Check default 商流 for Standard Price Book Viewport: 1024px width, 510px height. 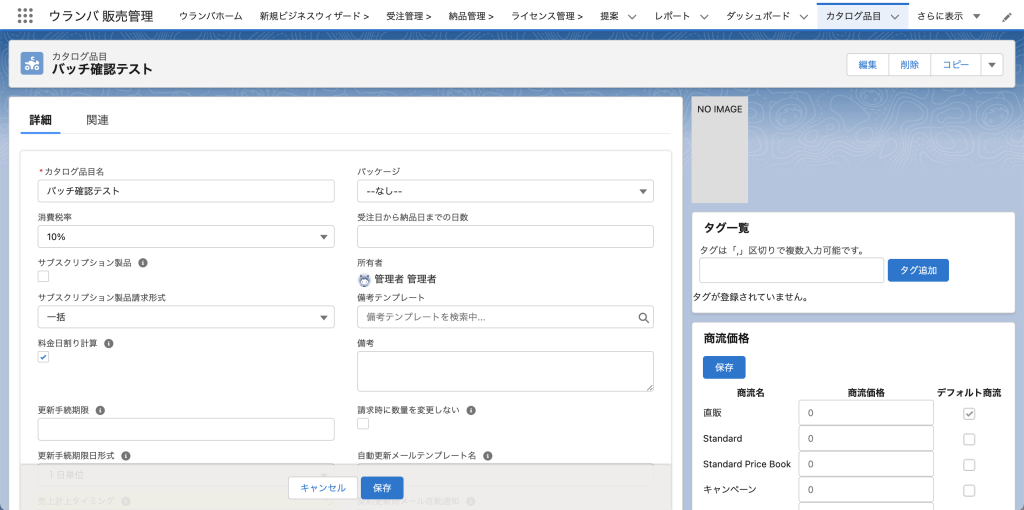click(x=969, y=464)
